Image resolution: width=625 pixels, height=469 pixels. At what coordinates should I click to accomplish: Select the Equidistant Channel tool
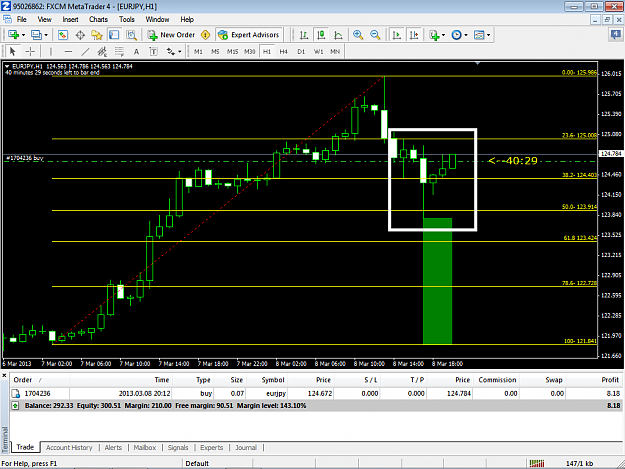coord(102,51)
